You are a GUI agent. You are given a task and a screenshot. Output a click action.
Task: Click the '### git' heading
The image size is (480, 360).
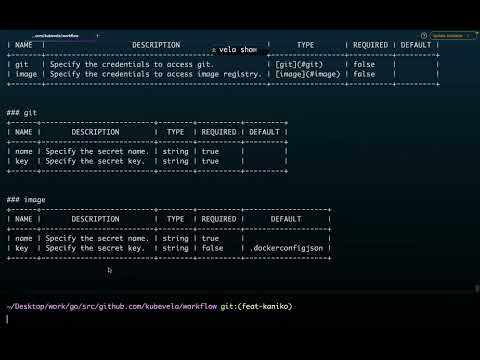click(x=22, y=113)
